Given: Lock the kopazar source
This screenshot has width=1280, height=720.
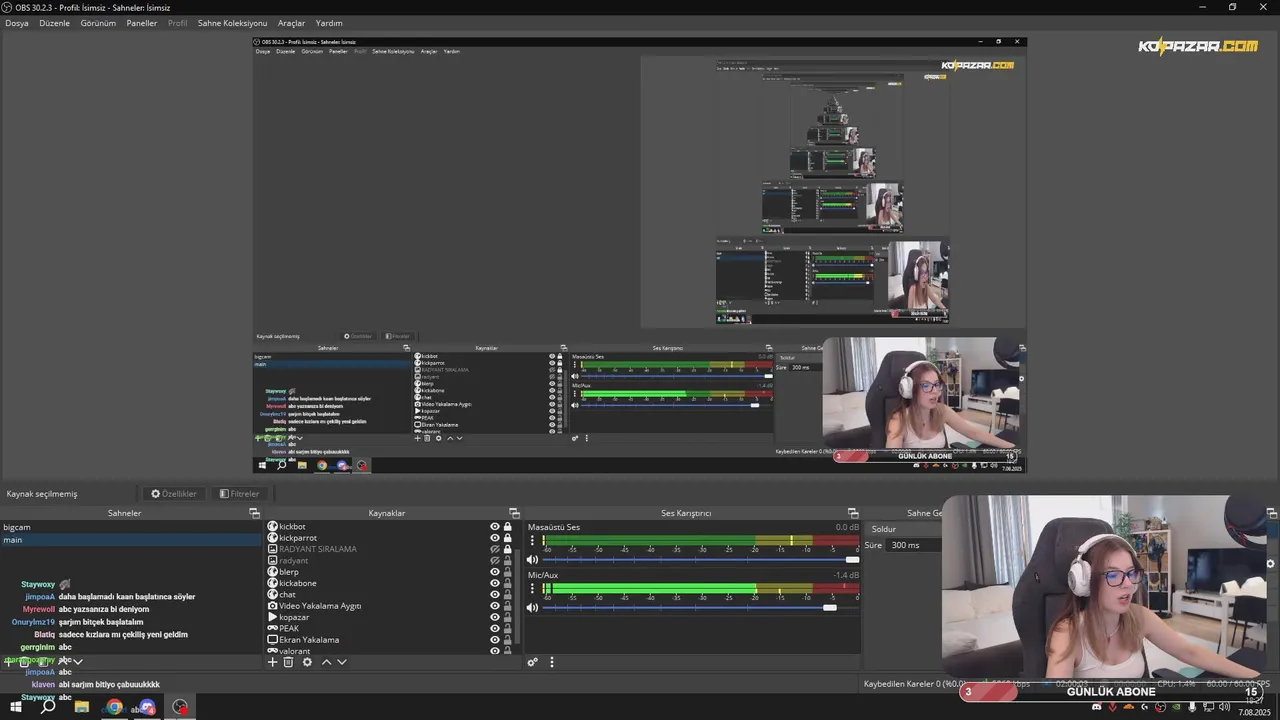Looking at the screenshot, I should pyautogui.click(x=508, y=617).
